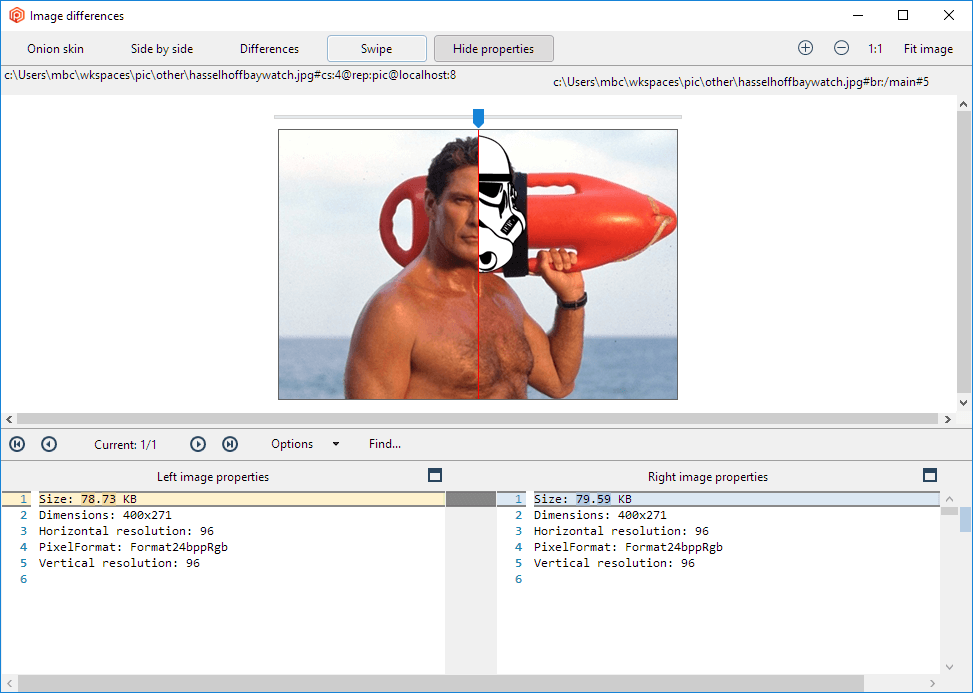Click the right properties scroll-down arrow
This screenshot has height=693, width=973.
[x=949, y=667]
